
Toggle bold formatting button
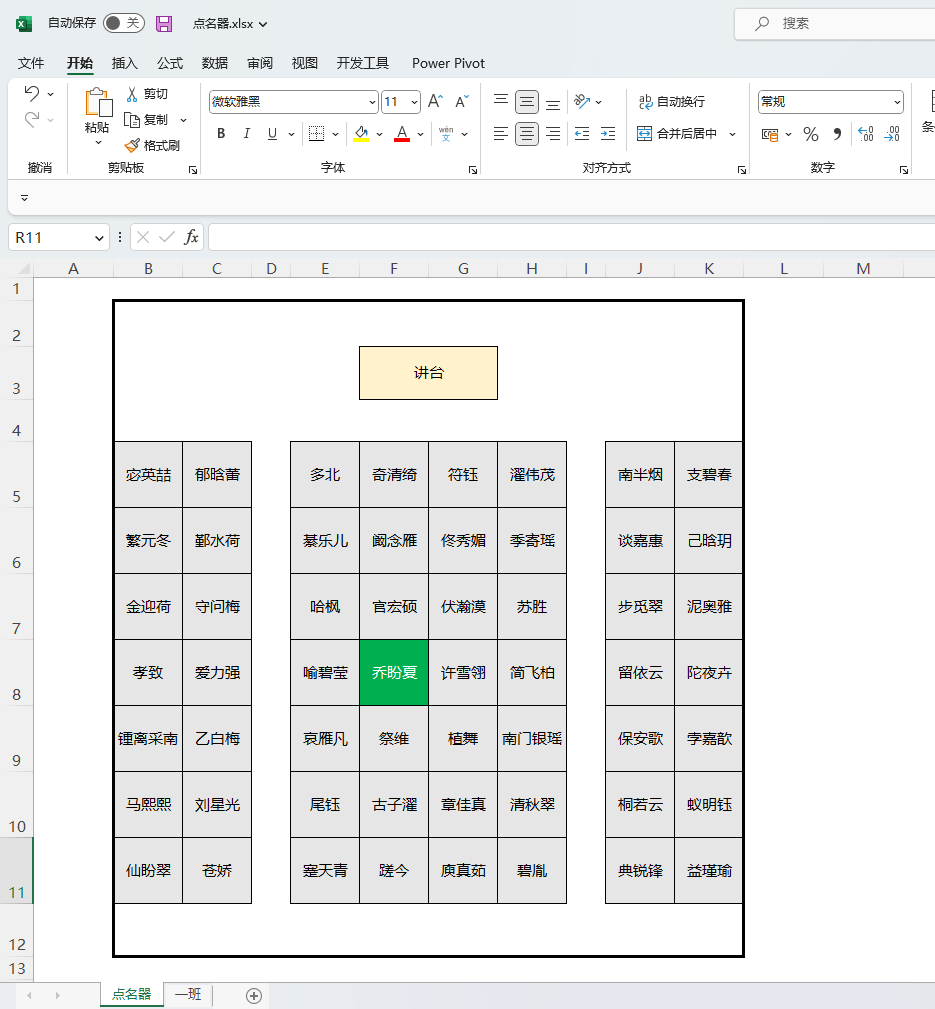[221, 134]
